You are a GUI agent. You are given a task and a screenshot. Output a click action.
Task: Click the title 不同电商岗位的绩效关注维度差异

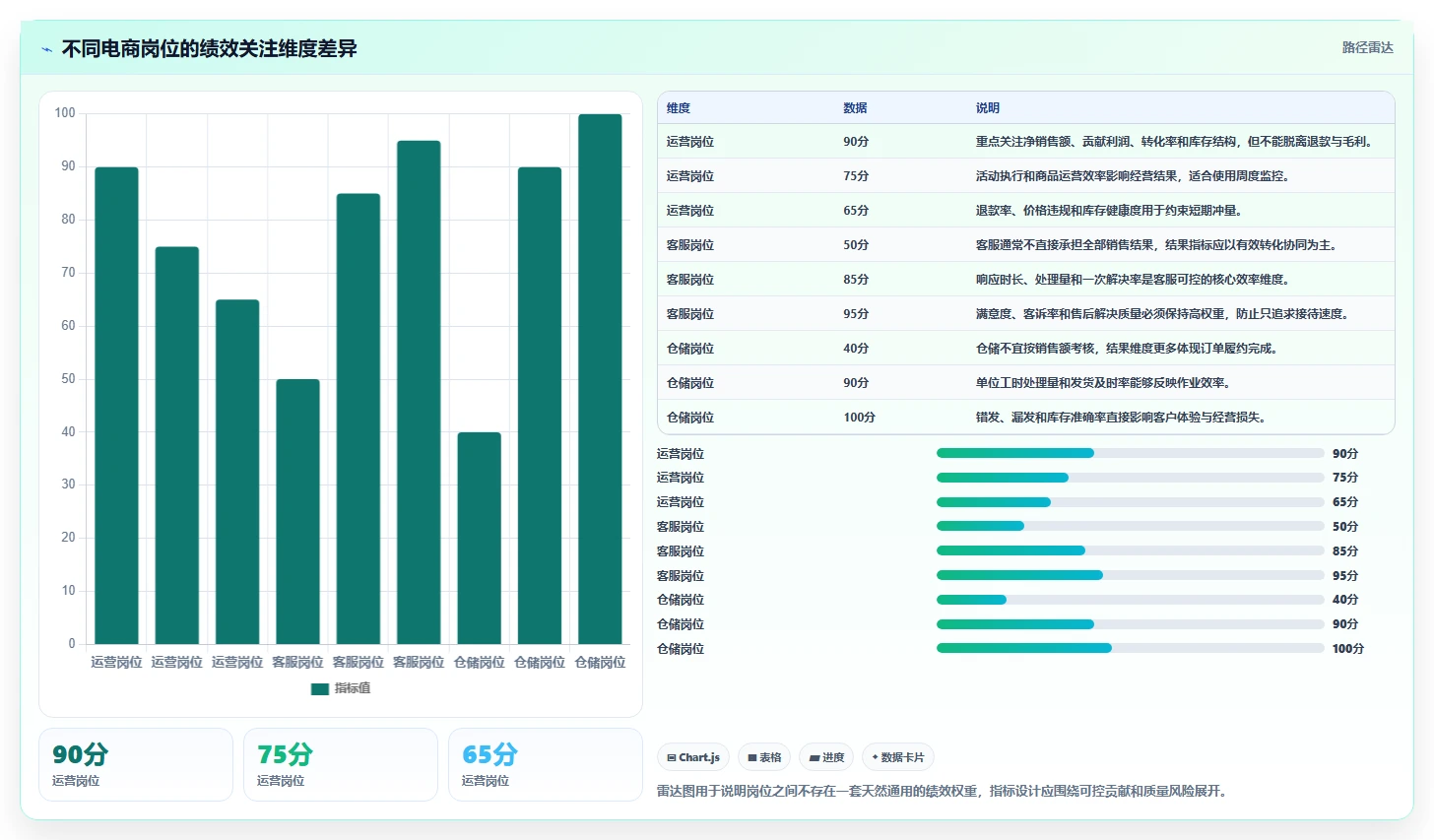[x=210, y=48]
